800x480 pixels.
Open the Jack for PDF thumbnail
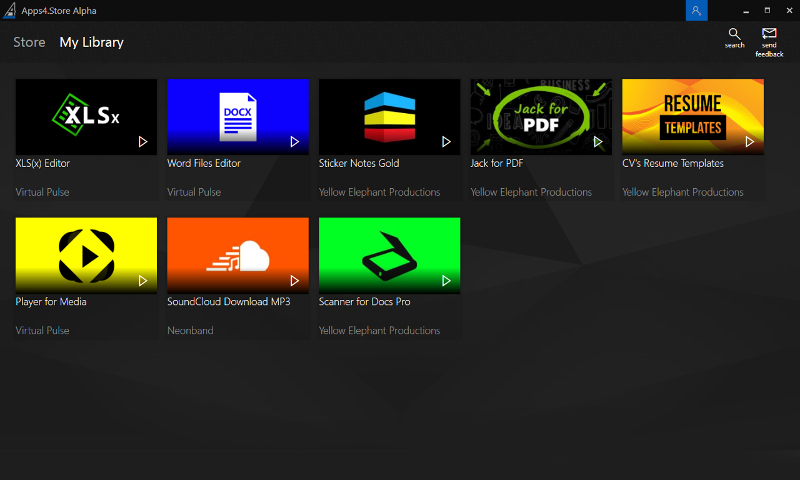[x=541, y=117]
